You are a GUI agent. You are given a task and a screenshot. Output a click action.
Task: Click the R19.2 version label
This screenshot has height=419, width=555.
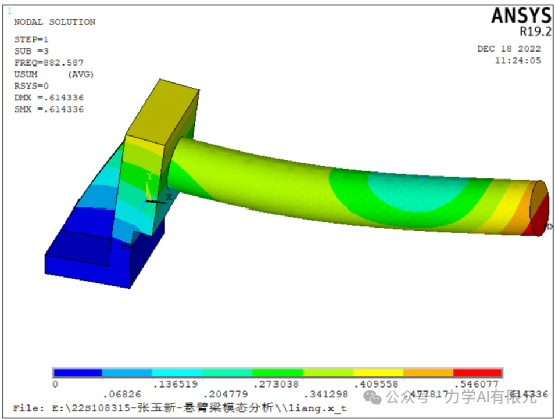point(536,31)
